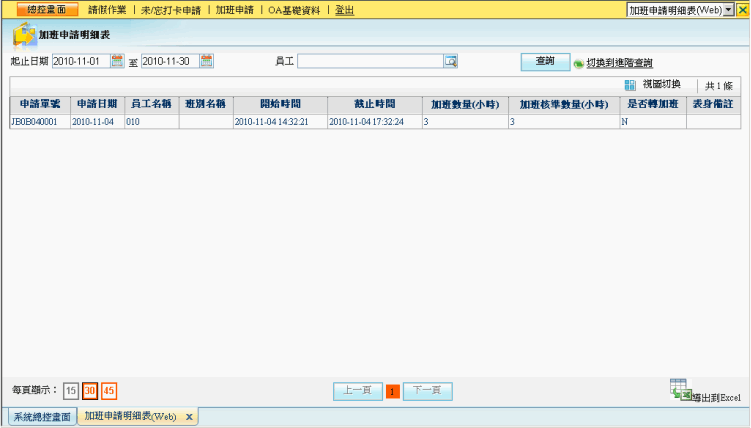
Task: Click 切換到進階查詢 link
Action: coord(619,63)
